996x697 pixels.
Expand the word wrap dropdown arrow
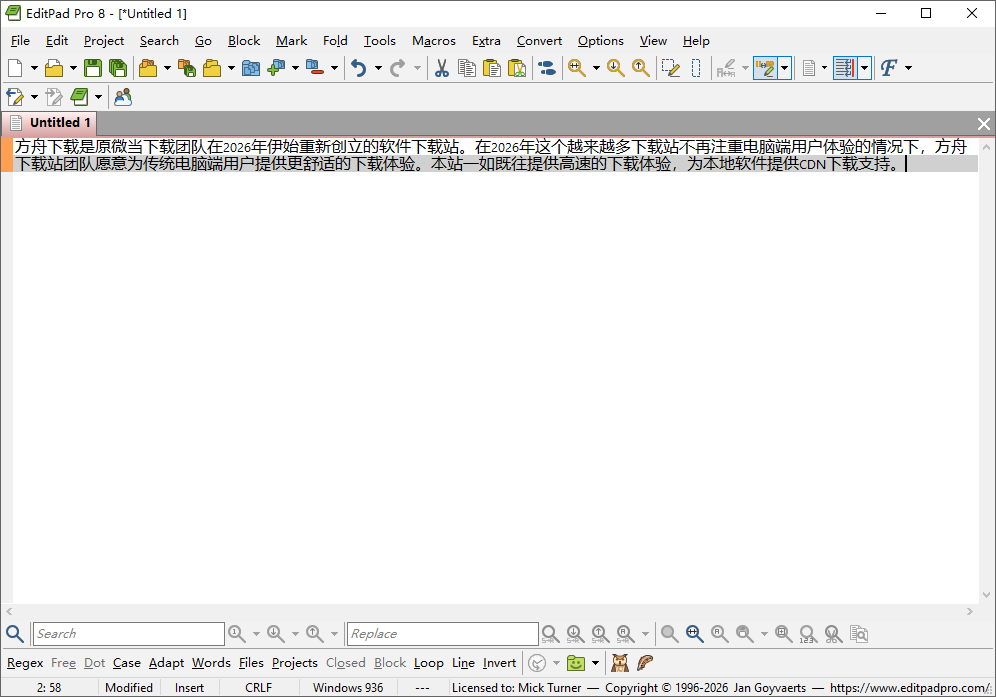tap(865, 68)
